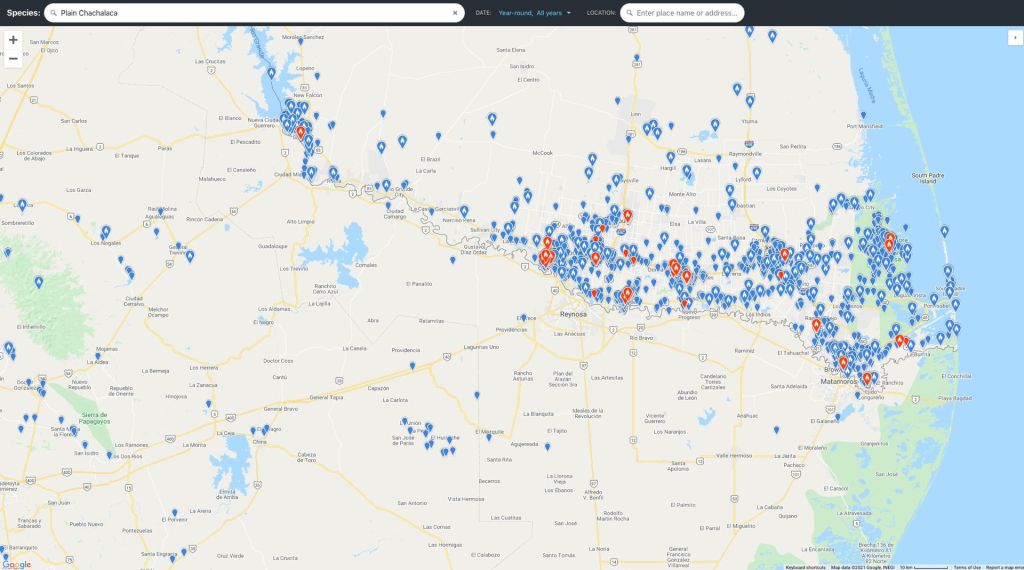
Task: Open the blue marker above Yturria
Action: point(749,100)
